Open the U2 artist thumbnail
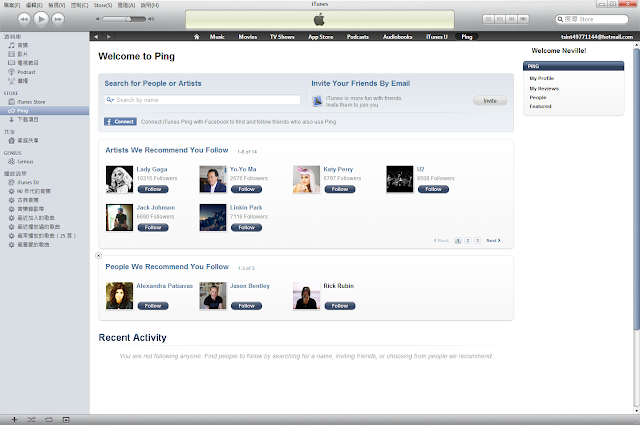This screenshot has width=640, height=425. (400, 179)
